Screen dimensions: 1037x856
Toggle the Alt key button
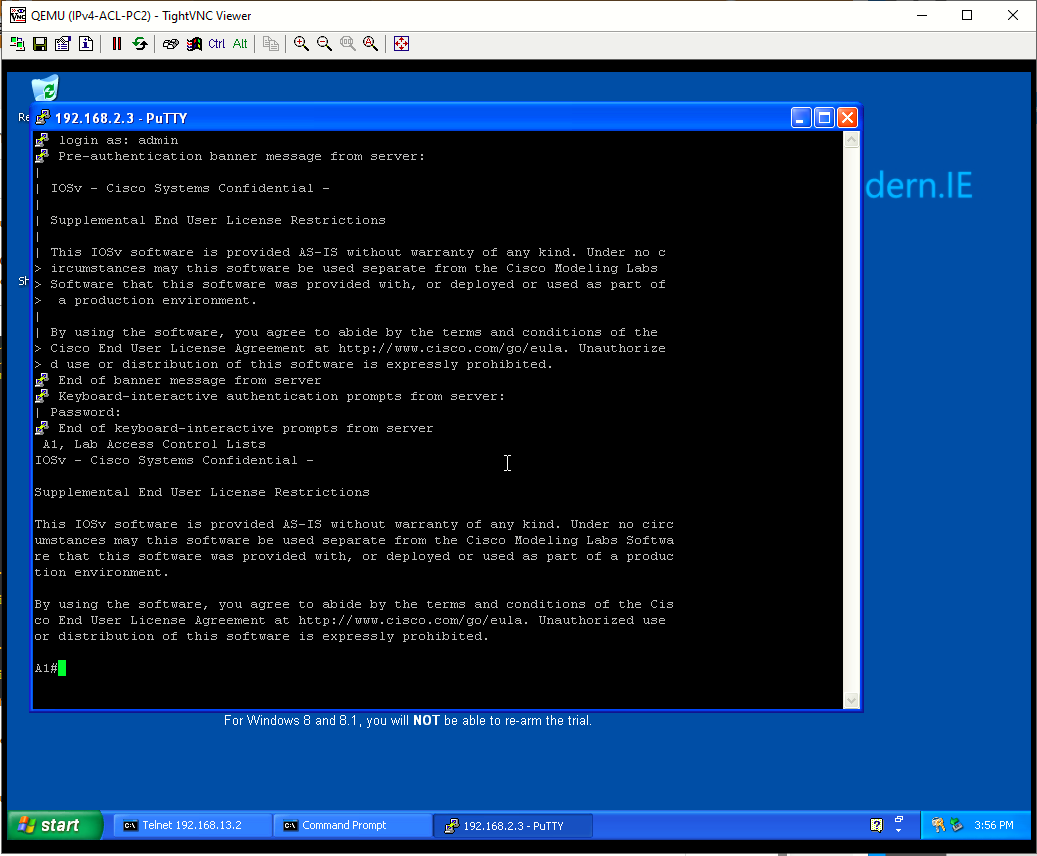pos(240,44)
